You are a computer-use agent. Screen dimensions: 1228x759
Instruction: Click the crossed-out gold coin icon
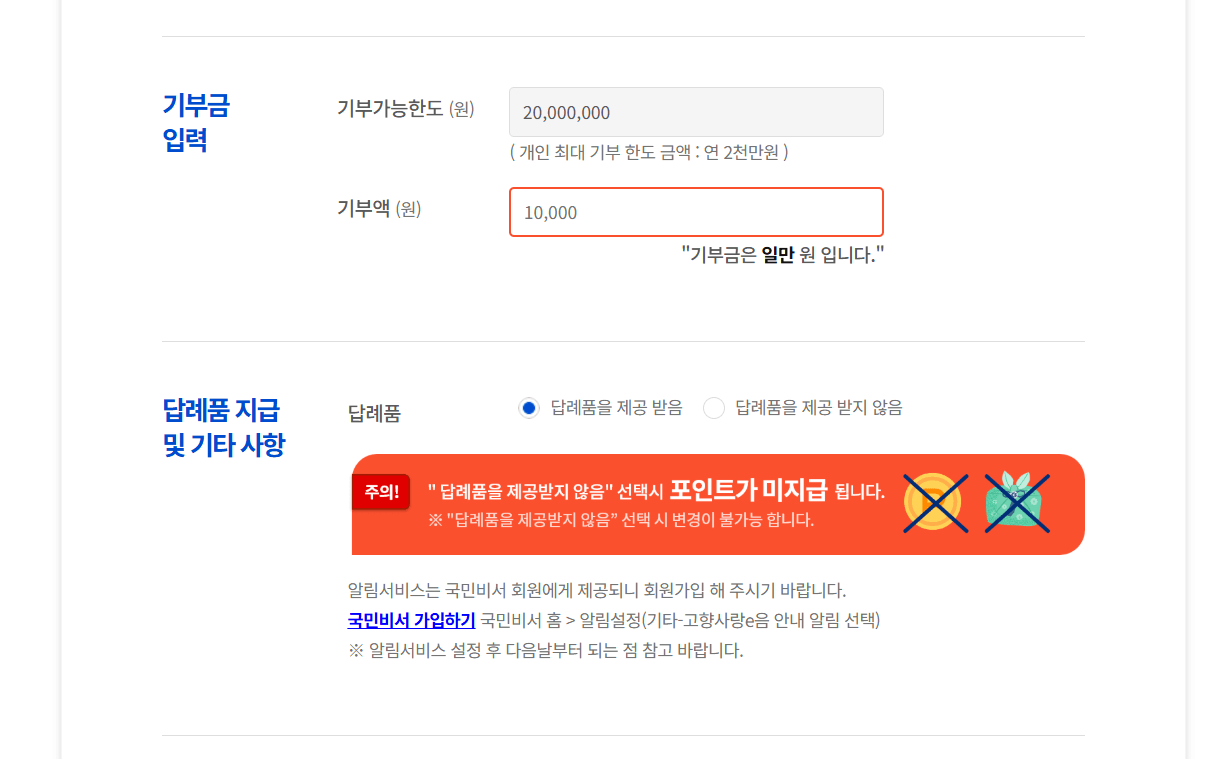coord(935,503)
